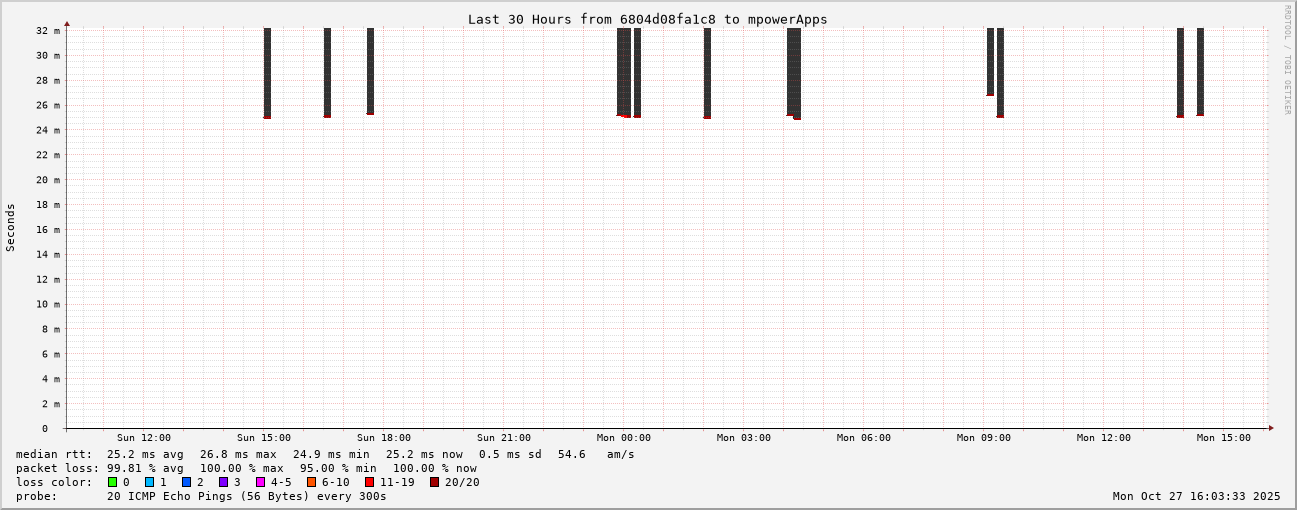This screenshot has width=1297, height=510.
Task: Click the green loss color swatch for 0
Action: [113, 482]
